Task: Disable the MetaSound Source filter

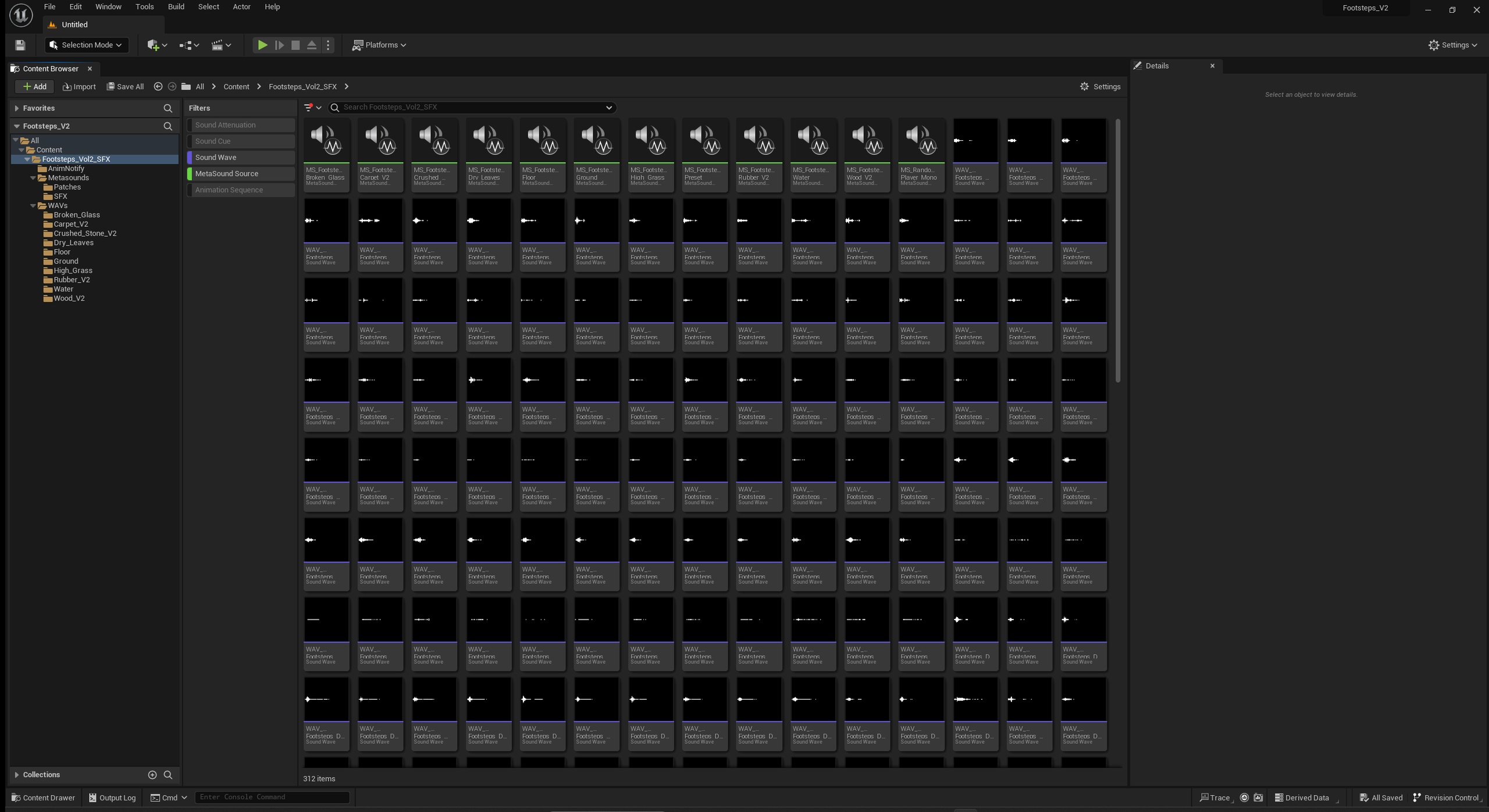Action: point(241,174)
